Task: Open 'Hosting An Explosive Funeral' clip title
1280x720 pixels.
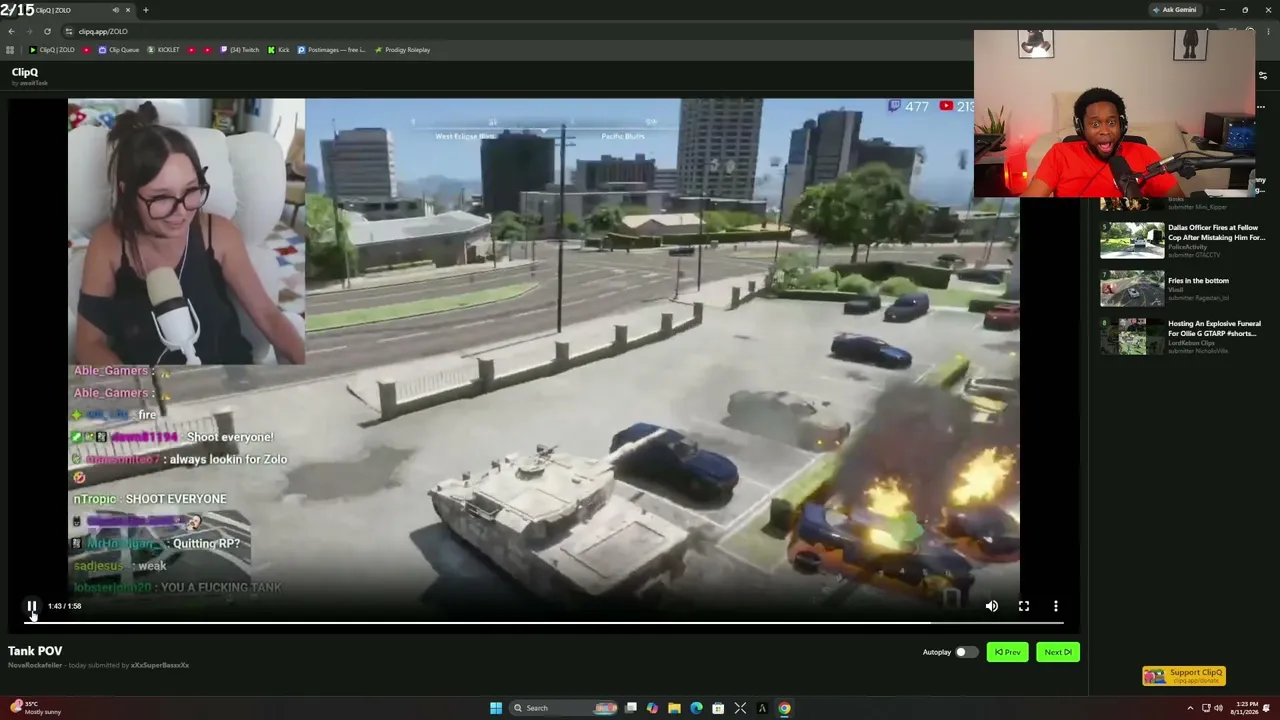Action: (x=1214, y=328)
